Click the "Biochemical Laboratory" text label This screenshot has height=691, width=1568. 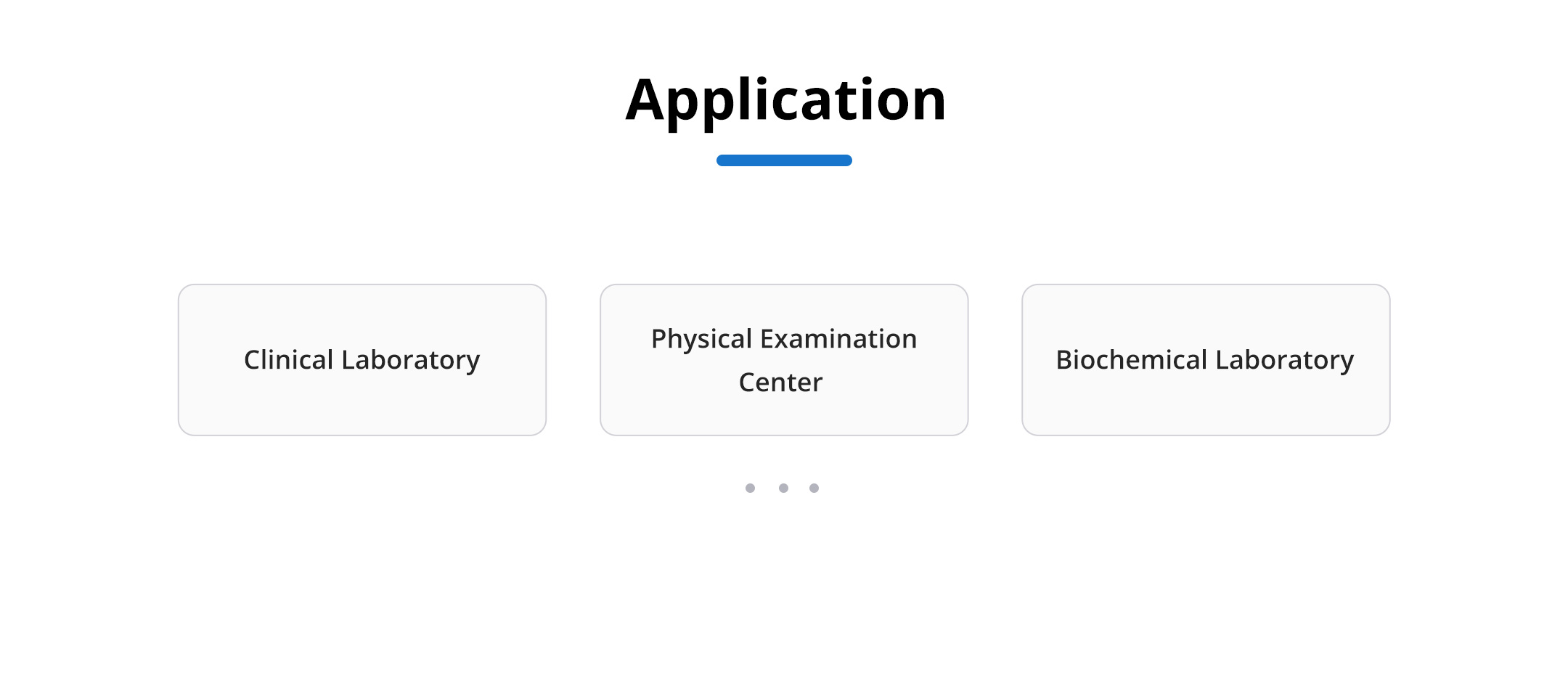1205,360
